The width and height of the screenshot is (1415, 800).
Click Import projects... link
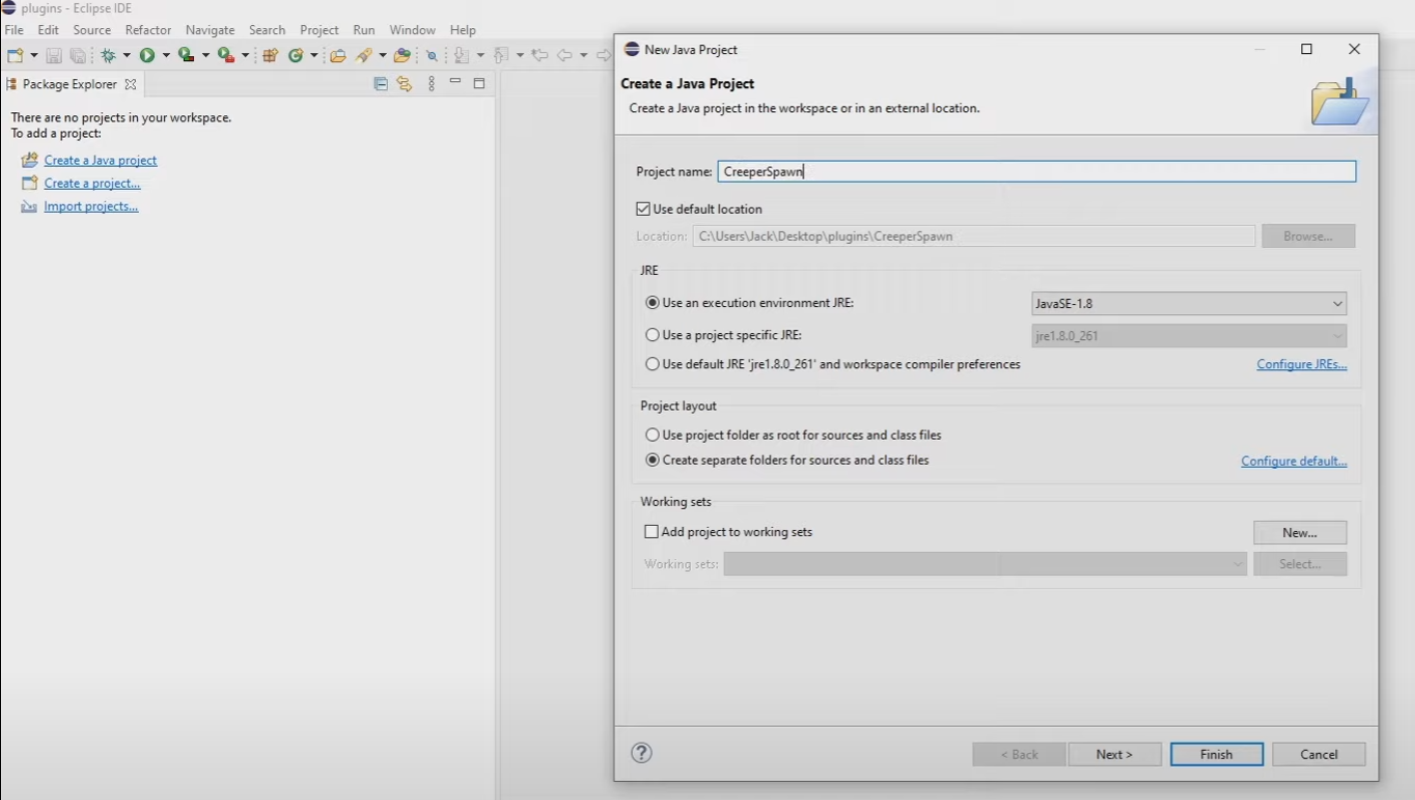[91, 206]
